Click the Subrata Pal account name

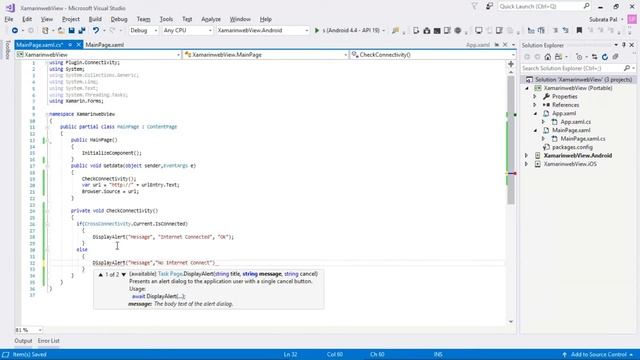coord(603,19)
